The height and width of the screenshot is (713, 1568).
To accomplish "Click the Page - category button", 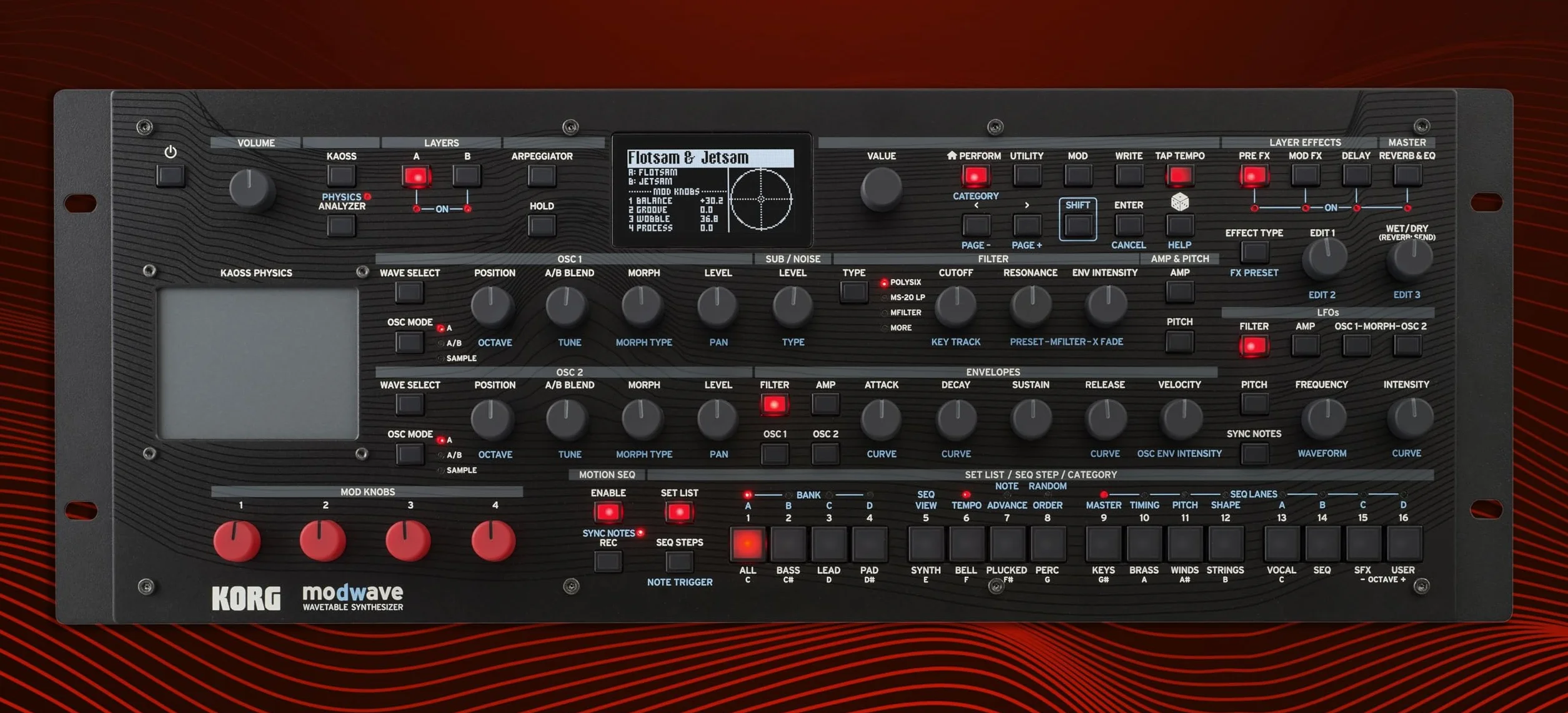I will click(x=976, y=225).
